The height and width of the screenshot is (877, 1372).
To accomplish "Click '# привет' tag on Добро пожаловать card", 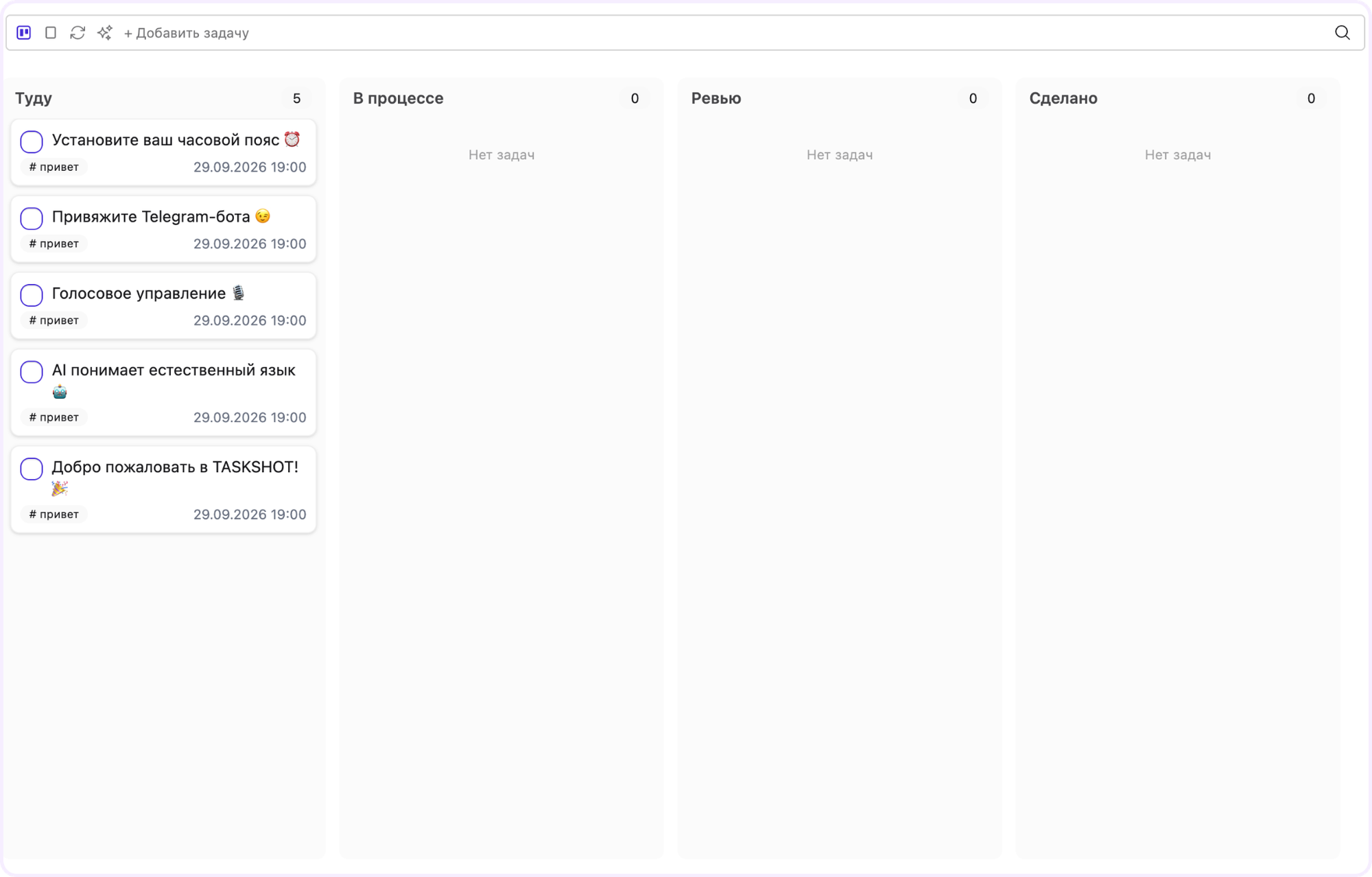I will coord(54,514).
